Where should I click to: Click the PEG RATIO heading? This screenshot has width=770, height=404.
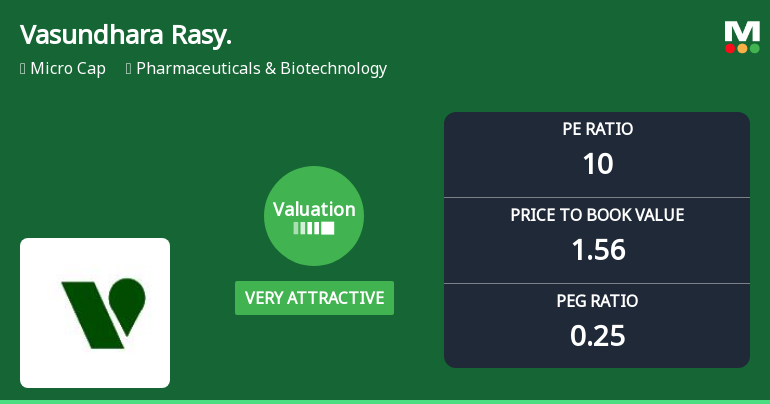pos(597,301)
